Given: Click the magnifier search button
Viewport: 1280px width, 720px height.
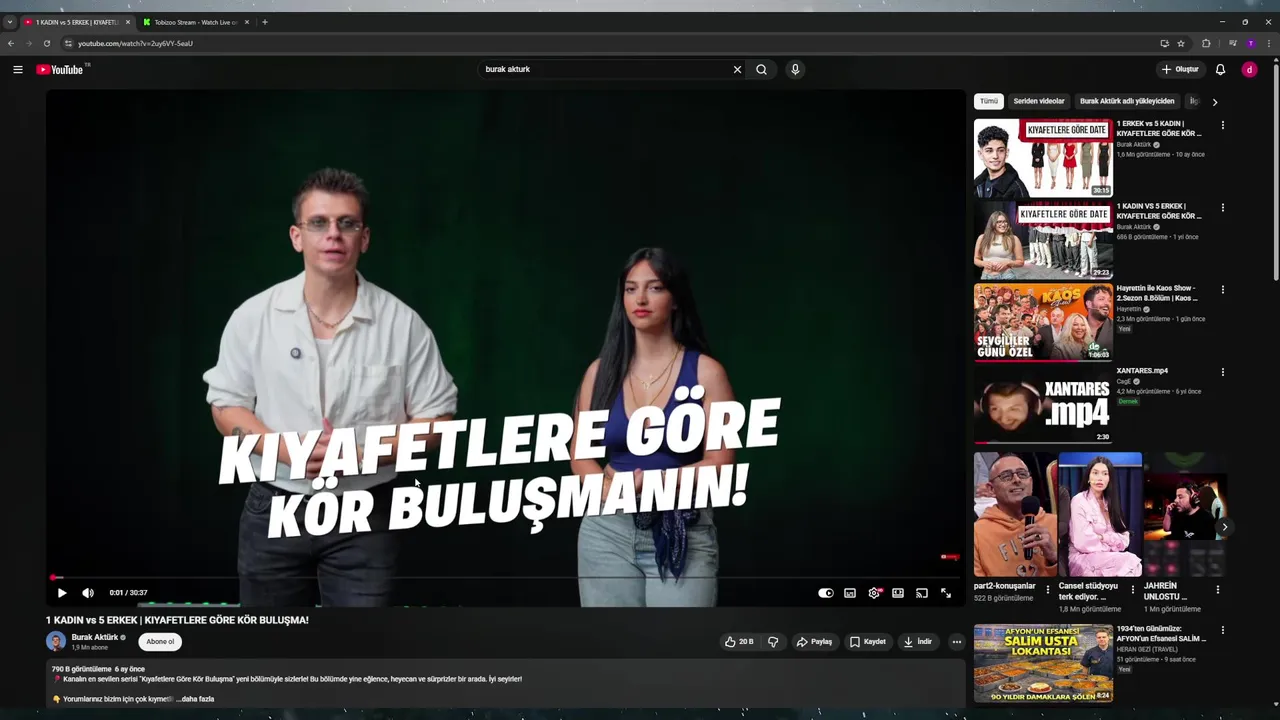Looking at the screenshot, I should (x=761, y=69).
